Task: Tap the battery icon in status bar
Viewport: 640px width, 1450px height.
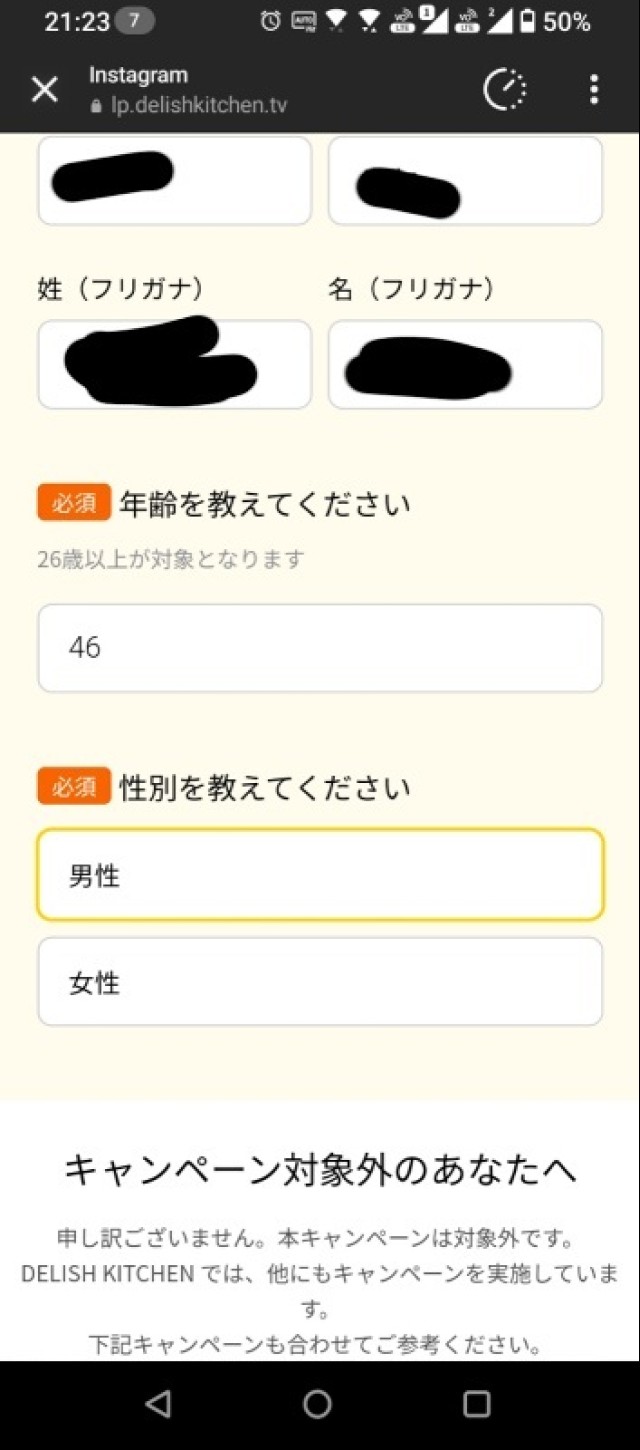Action: click(x=527, y=21)
